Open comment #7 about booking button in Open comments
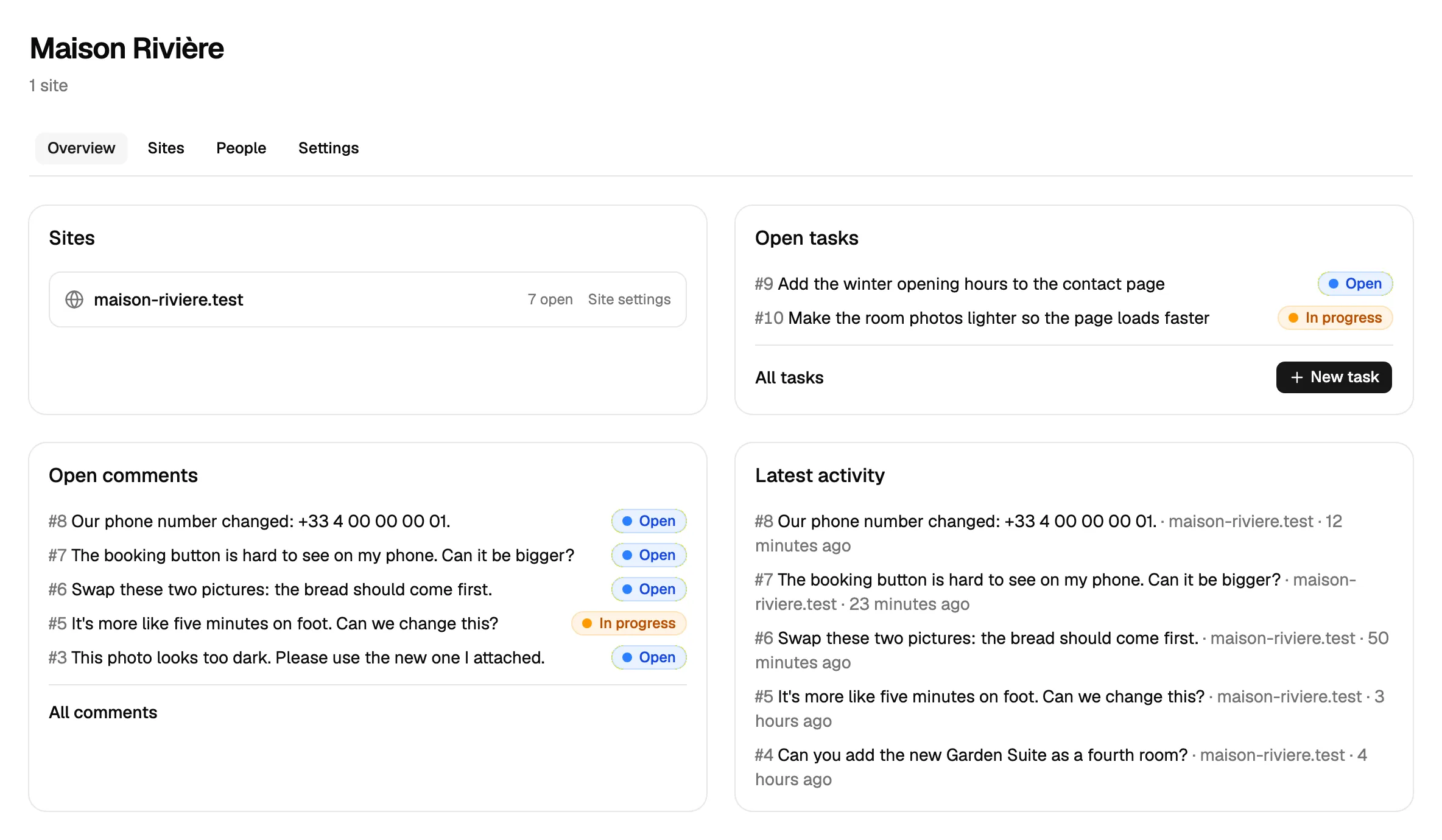The width and height of the screenshot is (1442, 840). click(312, 555)
